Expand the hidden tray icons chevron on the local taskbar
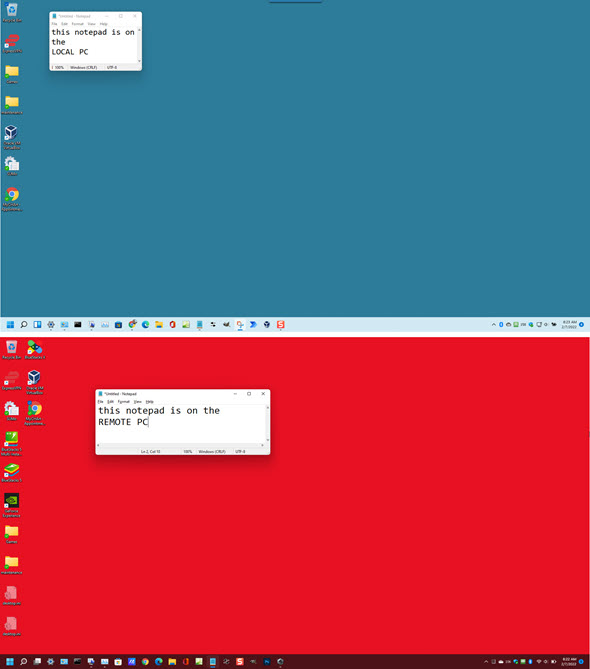Image resolution: width=590 pixels, height=669 pixels. point(494,325)
